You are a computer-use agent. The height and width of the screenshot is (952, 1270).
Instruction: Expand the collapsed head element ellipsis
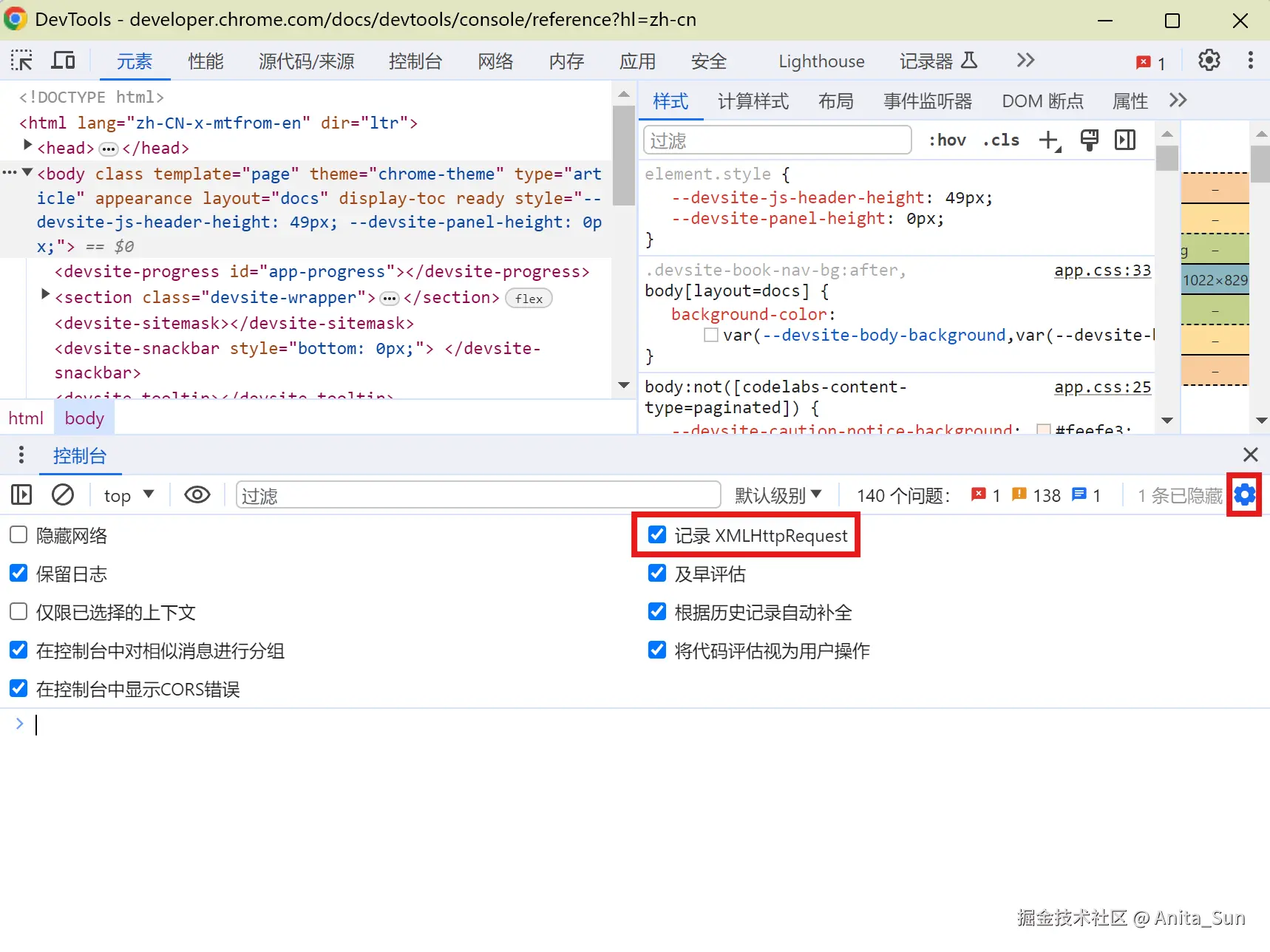pyautogui.click(x=109, y=149)
